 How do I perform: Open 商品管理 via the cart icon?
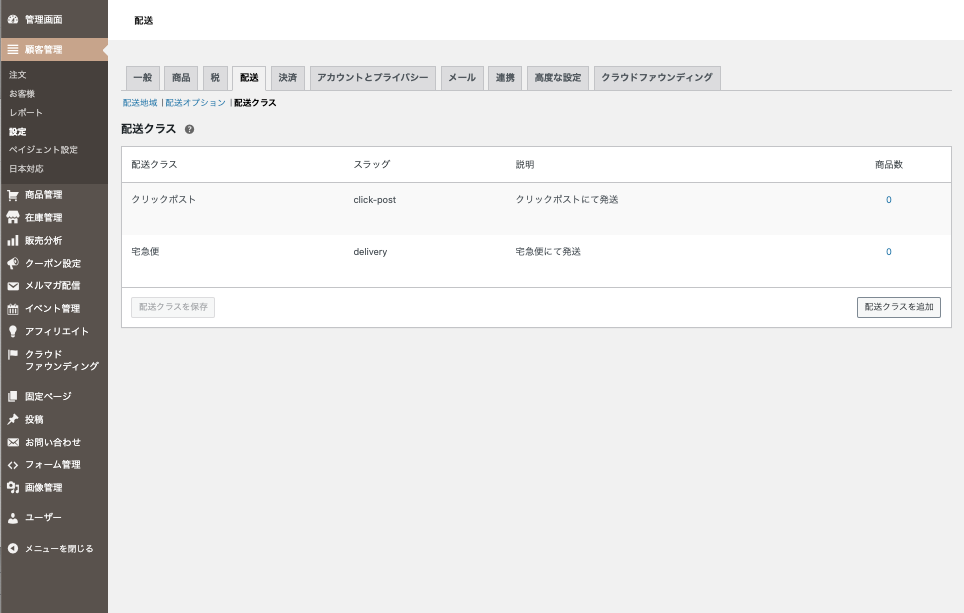[13, 195]
